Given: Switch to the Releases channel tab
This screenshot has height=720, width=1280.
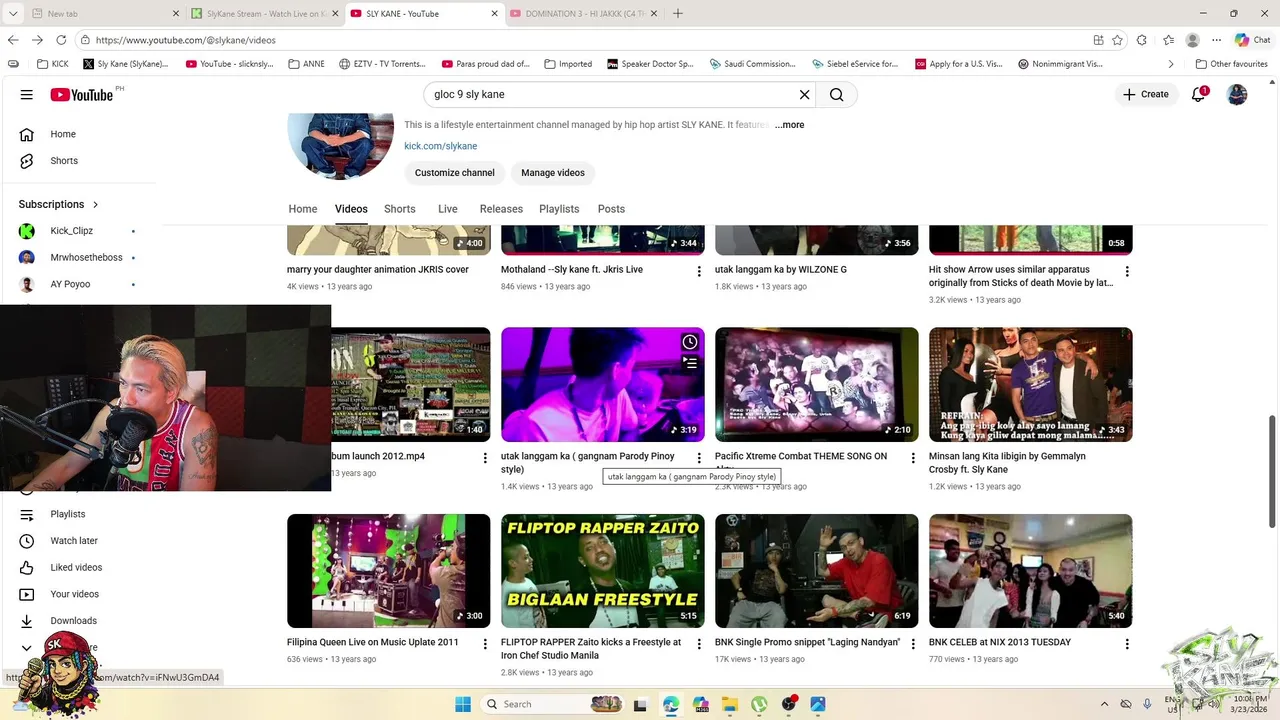Looking at the screenshot, I should pyautogui.click(x=501, y=209).
